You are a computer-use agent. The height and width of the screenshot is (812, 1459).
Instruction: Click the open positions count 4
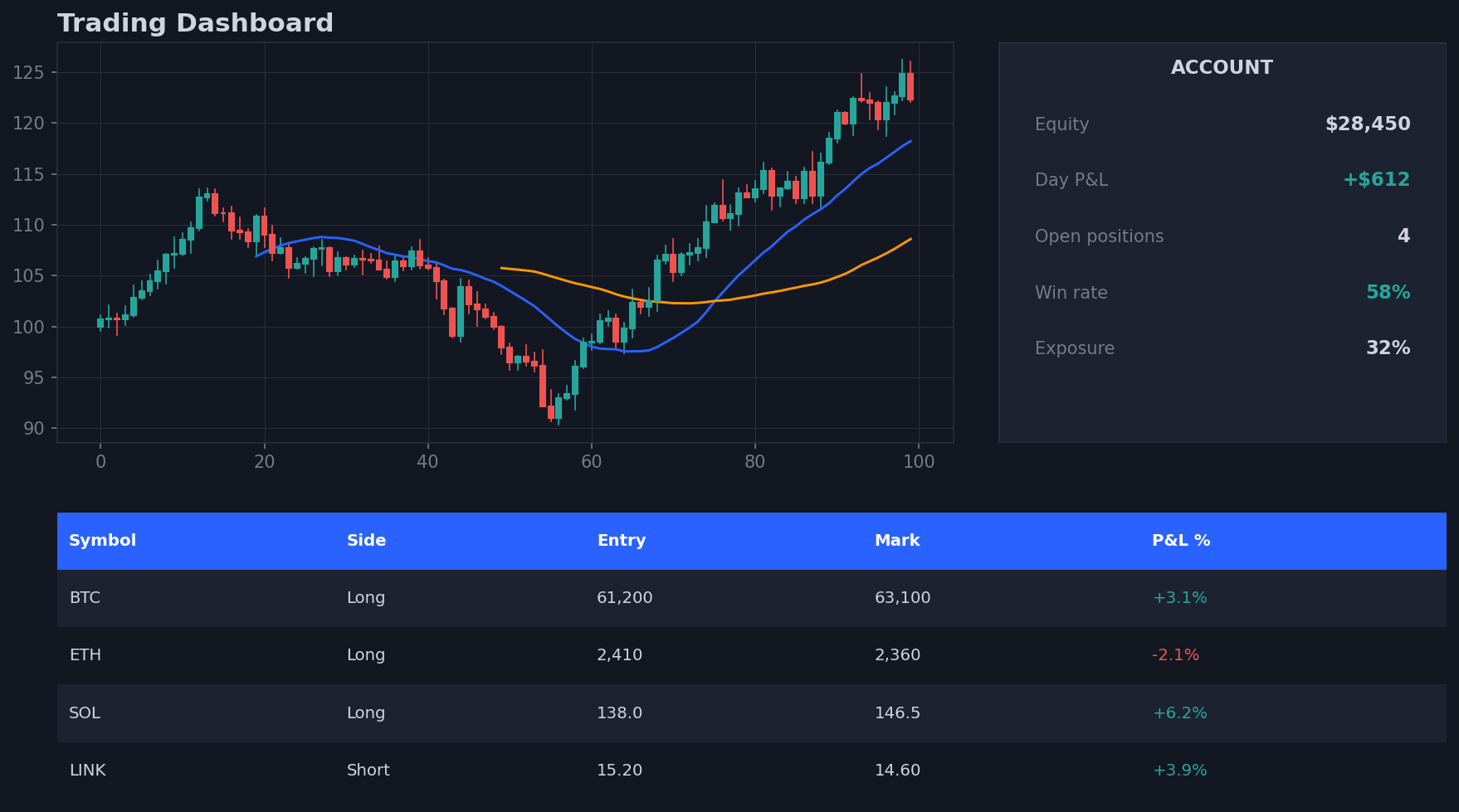[x=1403, y=236]
